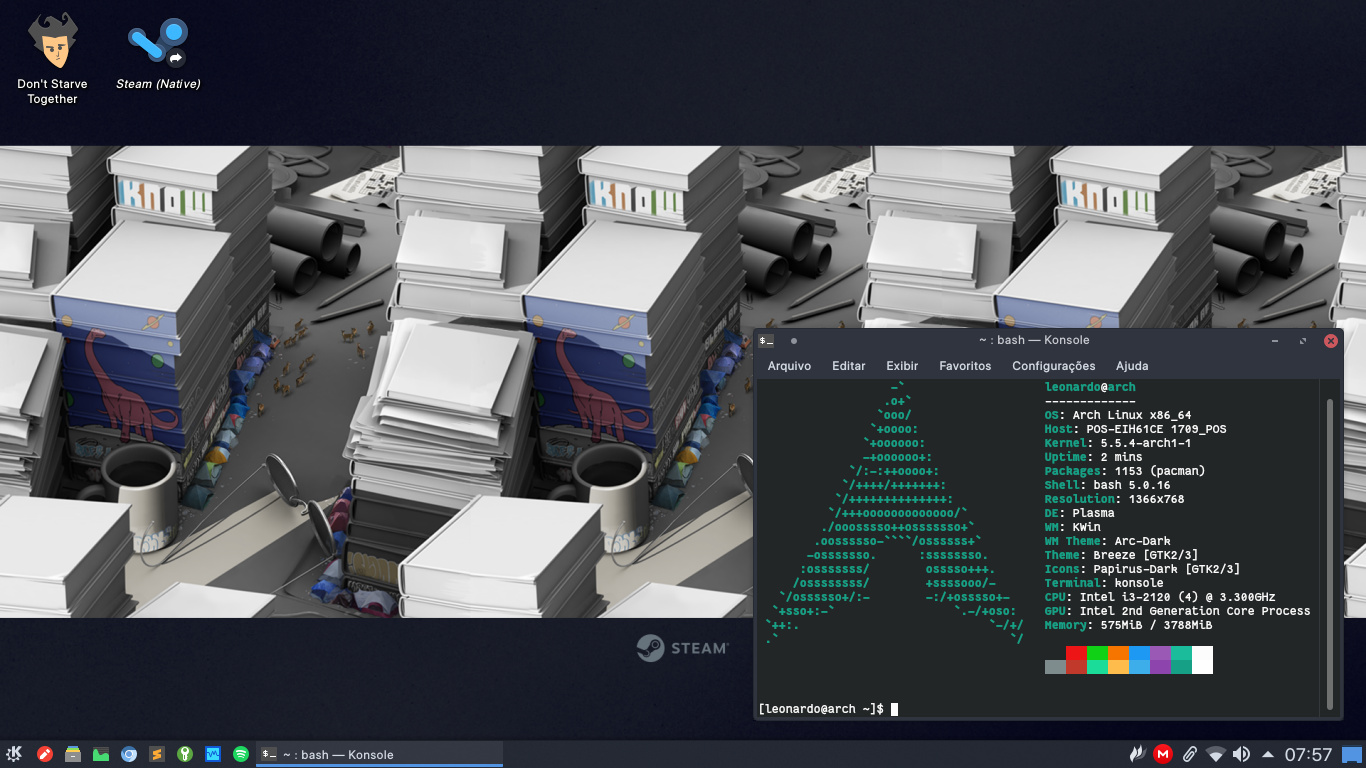
Task: Open the clipboard paperclip tray icon
Action: pyautogui.click(x=1190, y=754)
